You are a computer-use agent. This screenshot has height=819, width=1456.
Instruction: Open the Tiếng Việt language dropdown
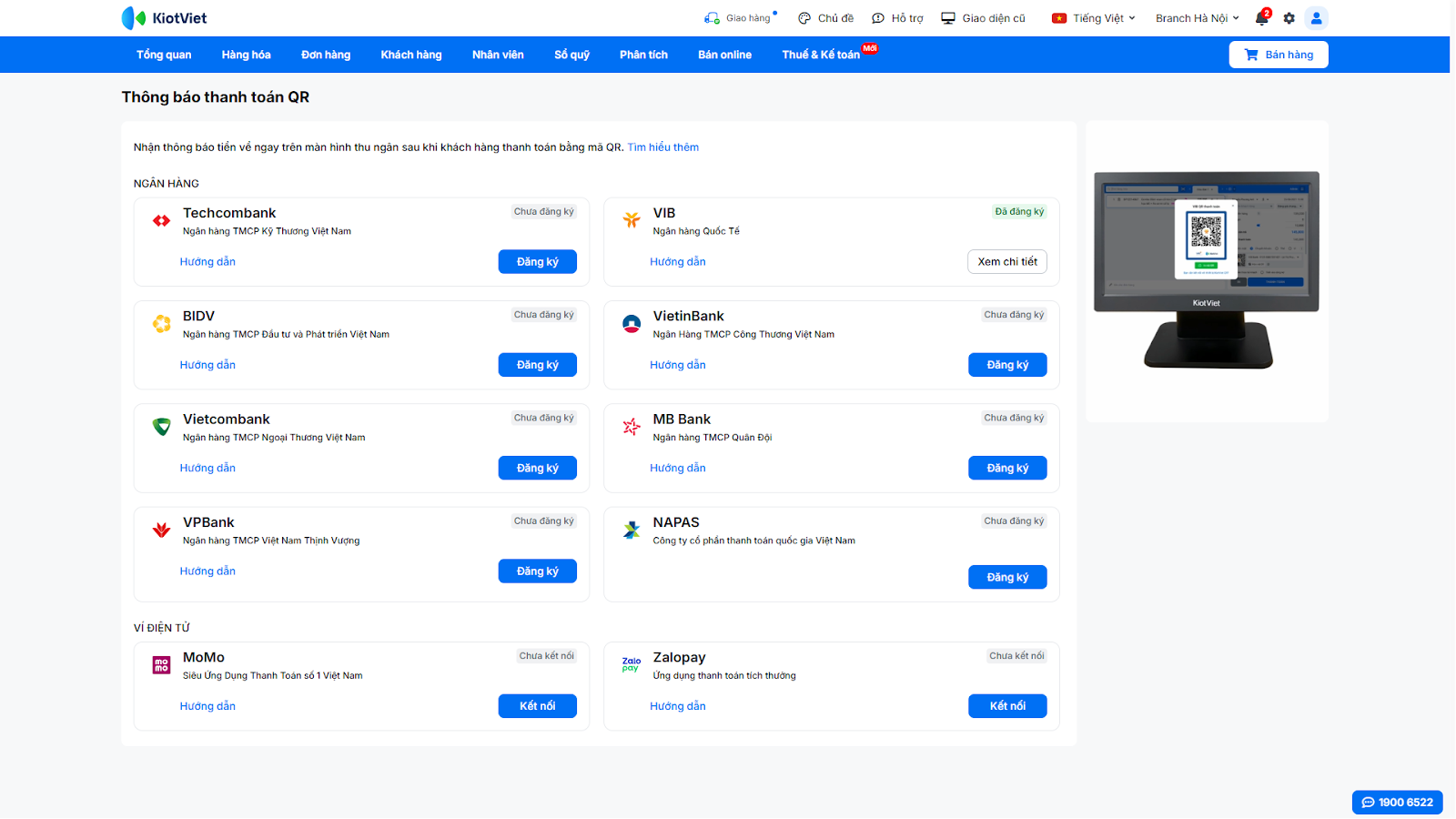(1094, 18)
